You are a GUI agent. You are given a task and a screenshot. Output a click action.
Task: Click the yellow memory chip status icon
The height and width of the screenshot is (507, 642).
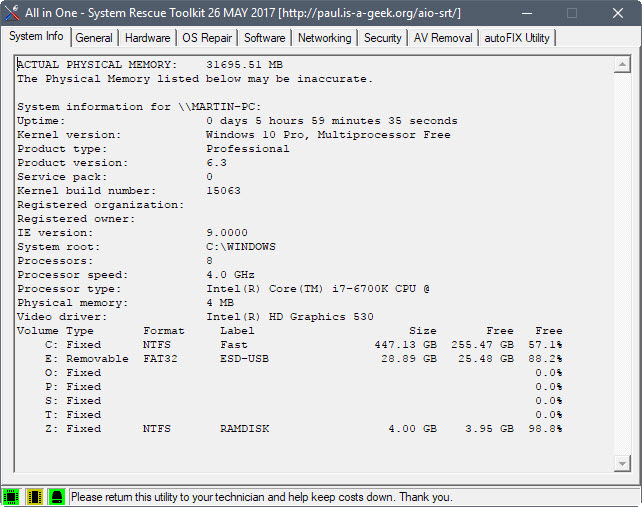(x=34, y=497)
